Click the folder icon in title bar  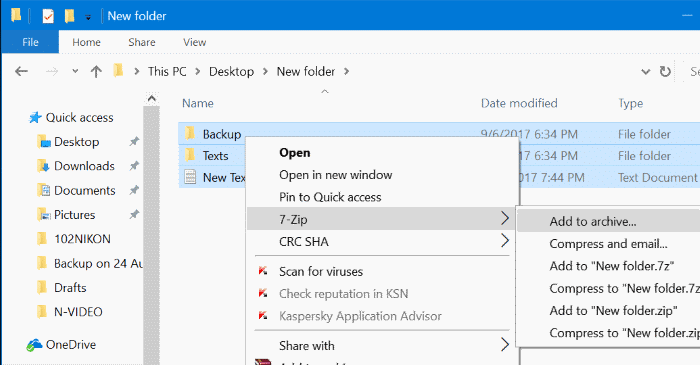pos(16,16)
